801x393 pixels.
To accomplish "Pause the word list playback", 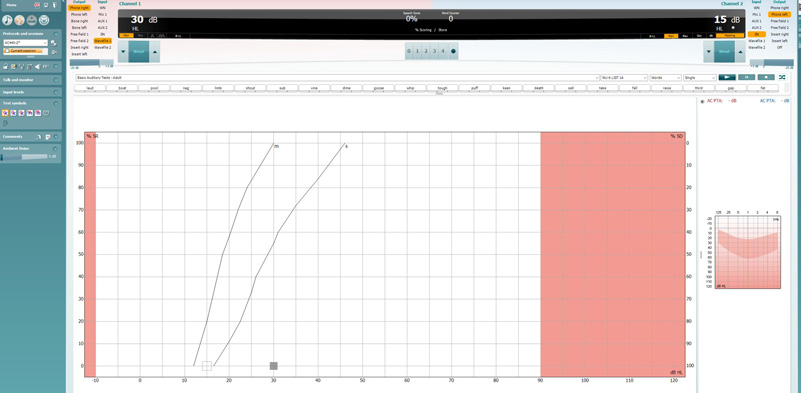I will (x=746, y=77).
